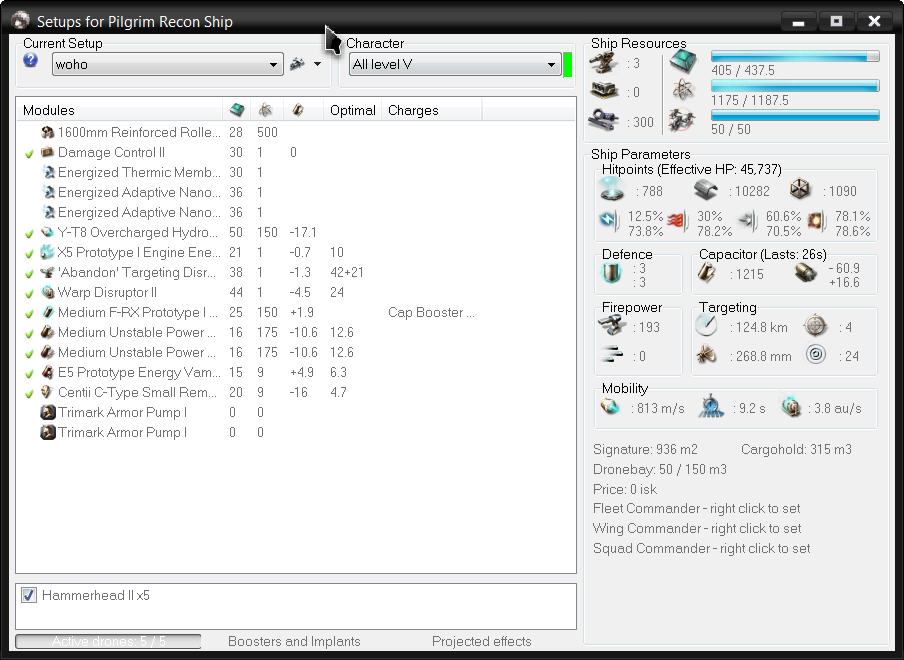Click the targeting range icon 124.8 km

pos(706,326)
